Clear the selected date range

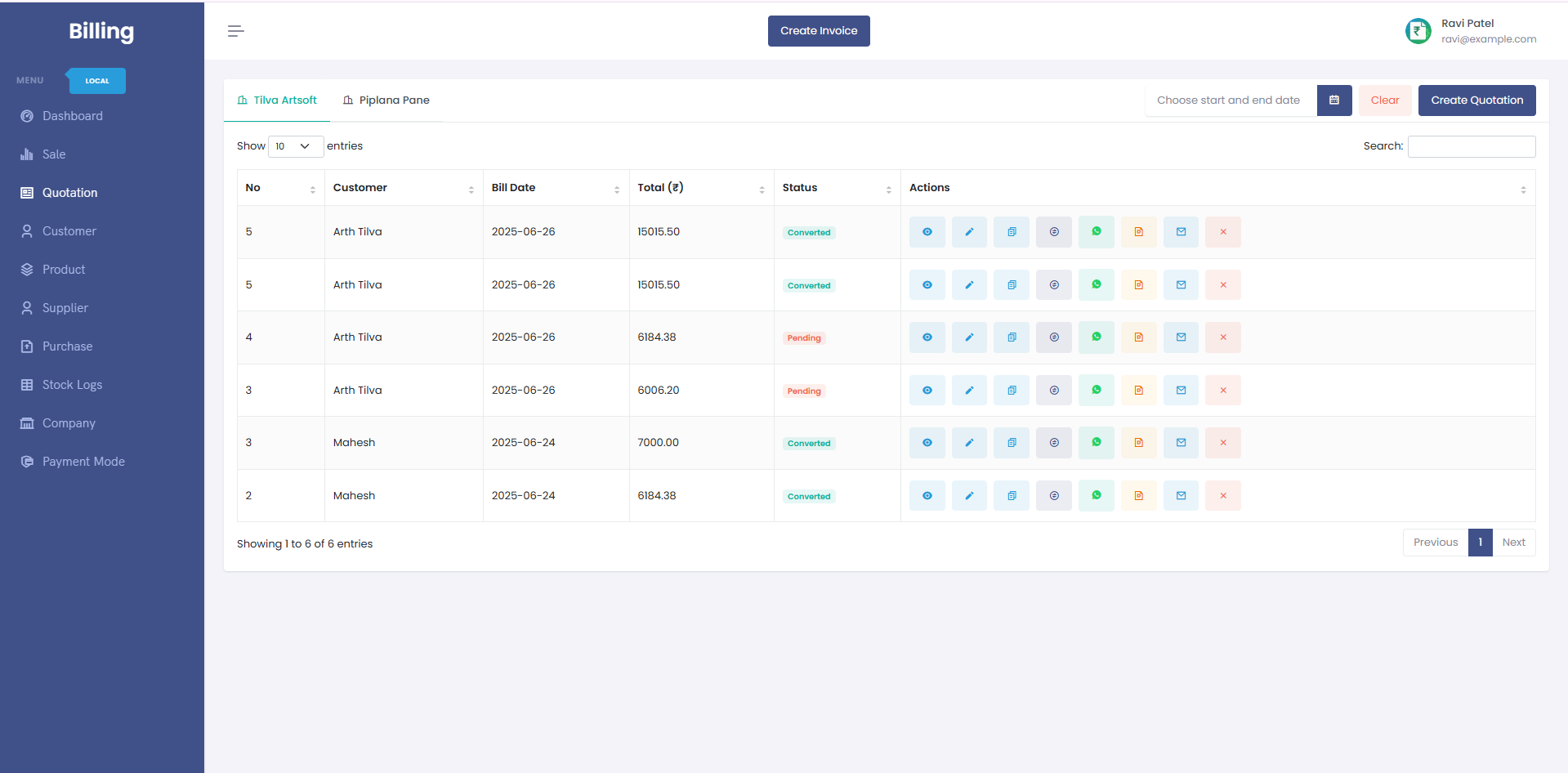[x=1385, y=101]
